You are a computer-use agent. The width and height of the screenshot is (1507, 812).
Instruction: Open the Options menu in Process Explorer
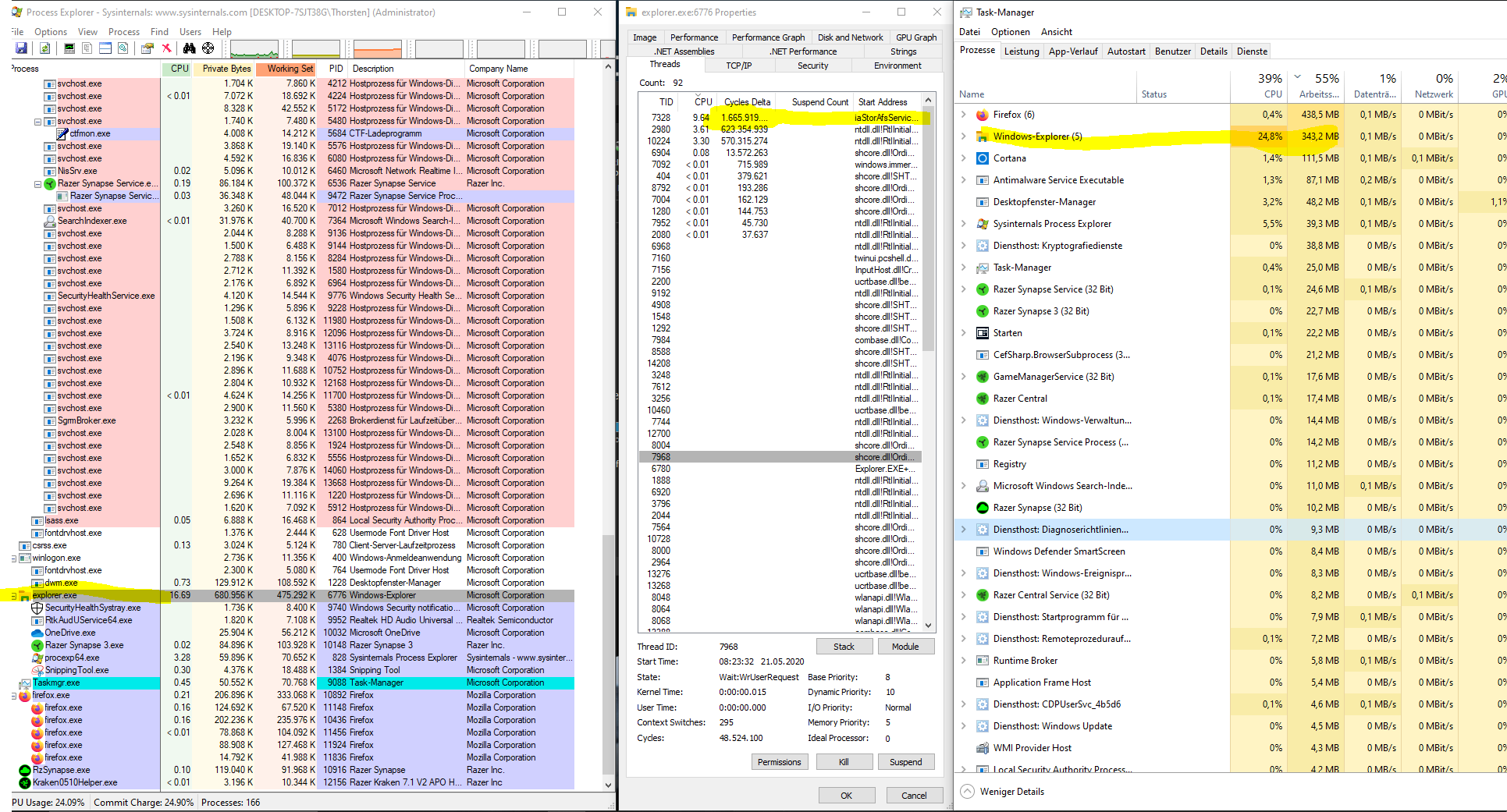tap(51, 32)
